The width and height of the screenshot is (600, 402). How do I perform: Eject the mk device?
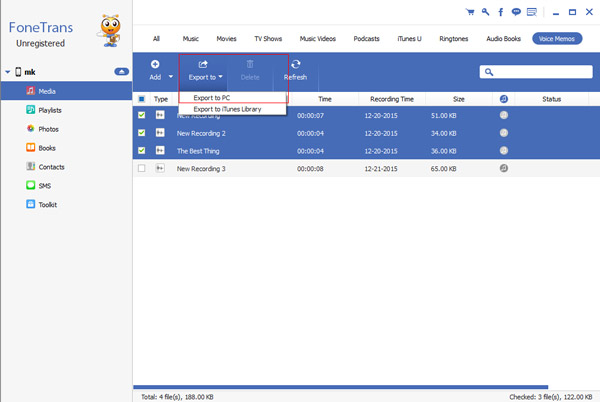point(122,72)
